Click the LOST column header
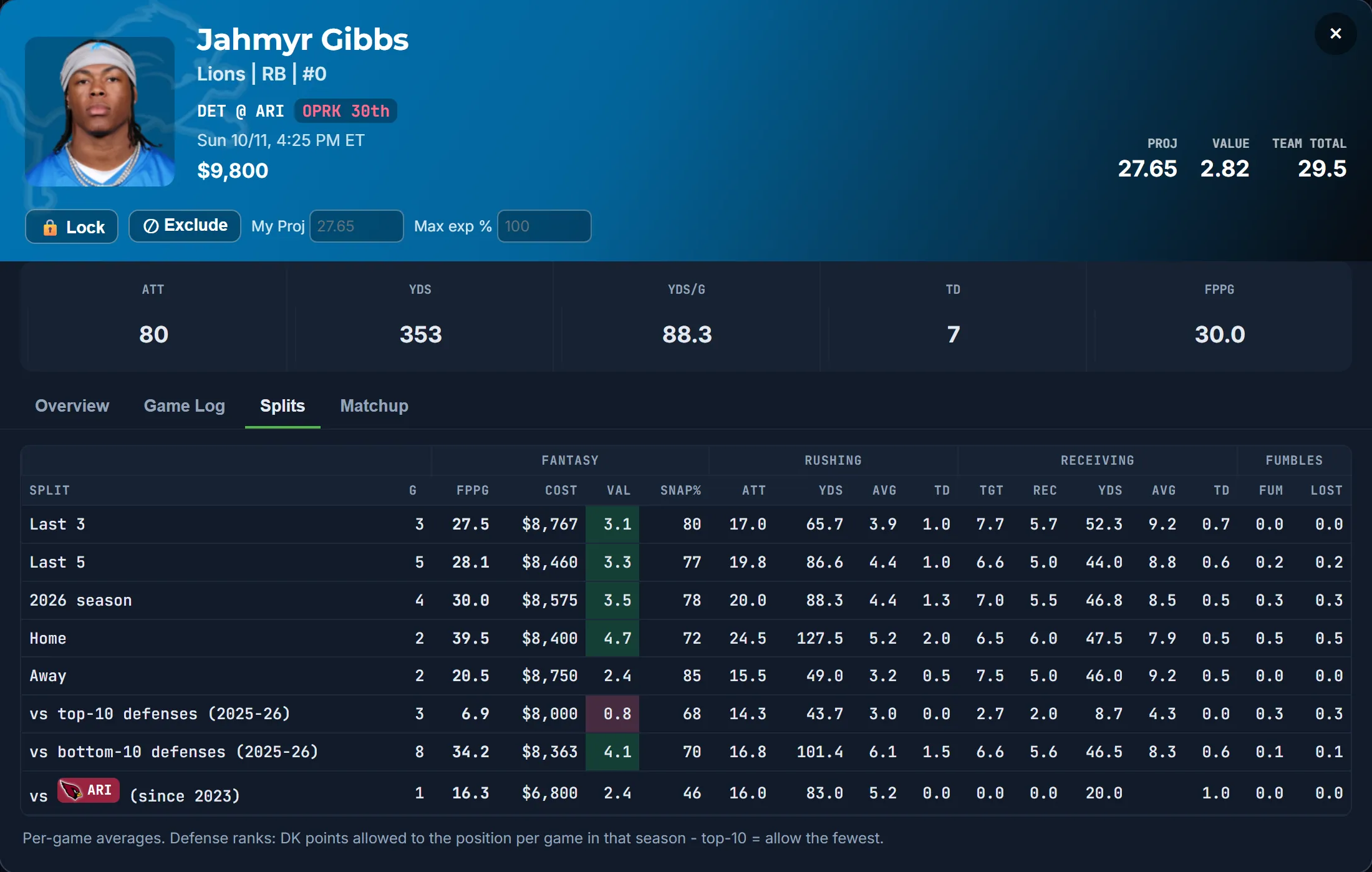1372x872 pixels. click(x=1326, y=490)
